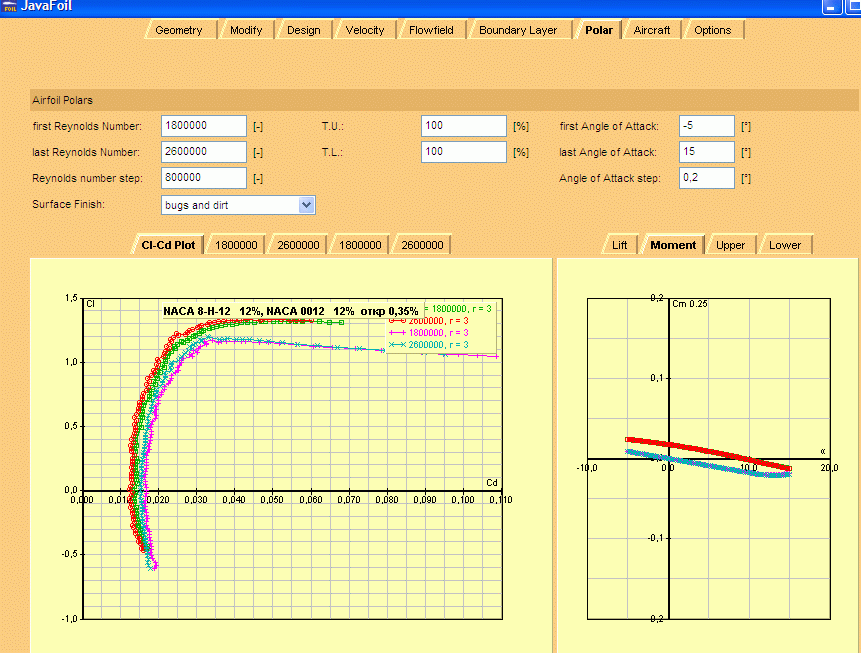Viewport: 861px width, 653px height.
Task: Show the Lift graph tab
Action: click(x=619, y=245)
